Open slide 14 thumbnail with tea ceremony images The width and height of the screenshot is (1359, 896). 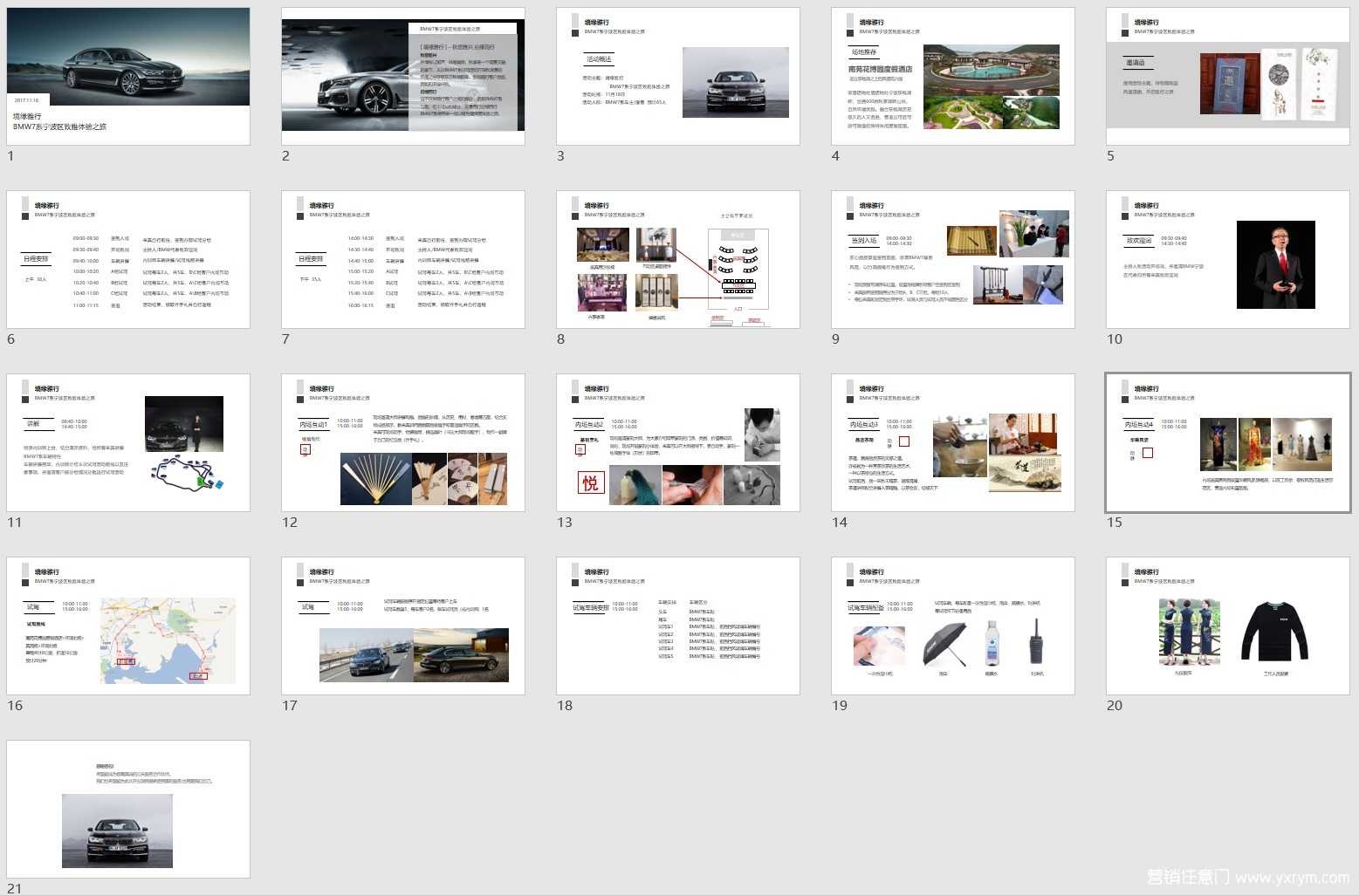click(953, 443)
